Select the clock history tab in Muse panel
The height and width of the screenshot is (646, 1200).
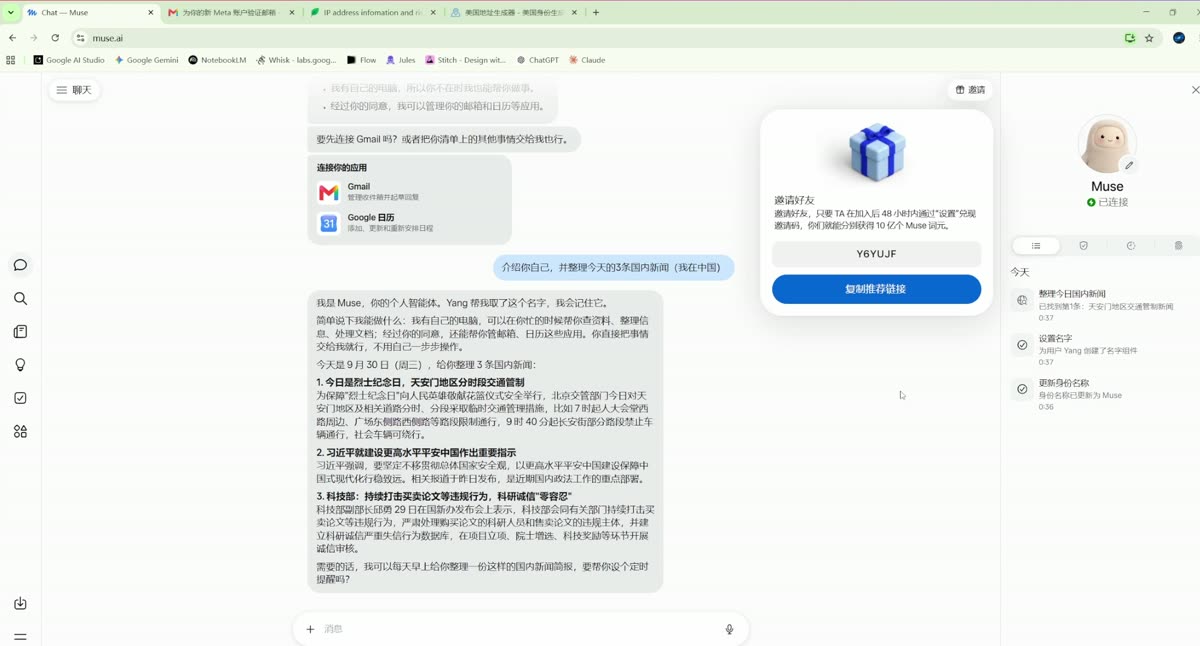coord(1131,245)
